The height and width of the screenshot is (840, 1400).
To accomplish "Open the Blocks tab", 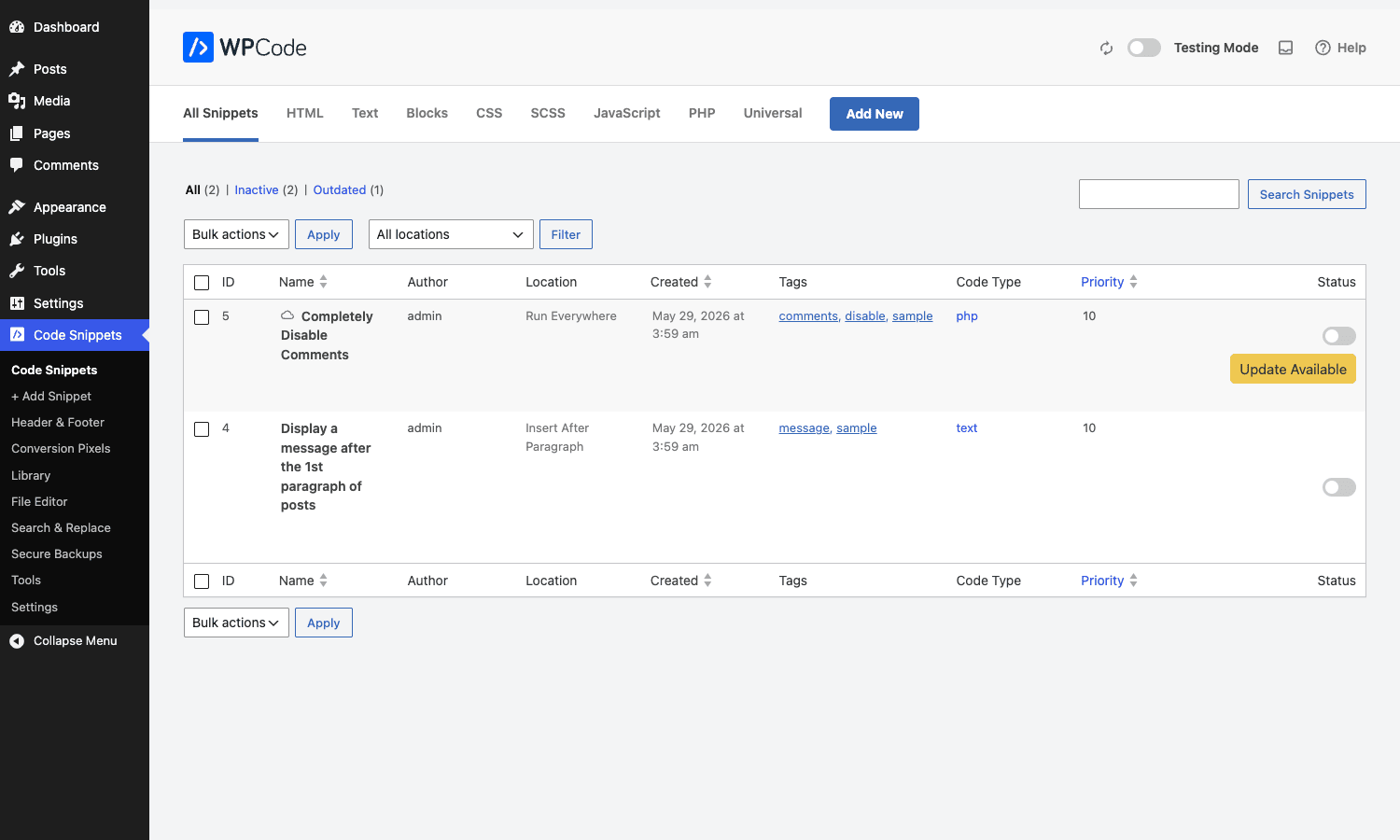I will pos(427,113).
